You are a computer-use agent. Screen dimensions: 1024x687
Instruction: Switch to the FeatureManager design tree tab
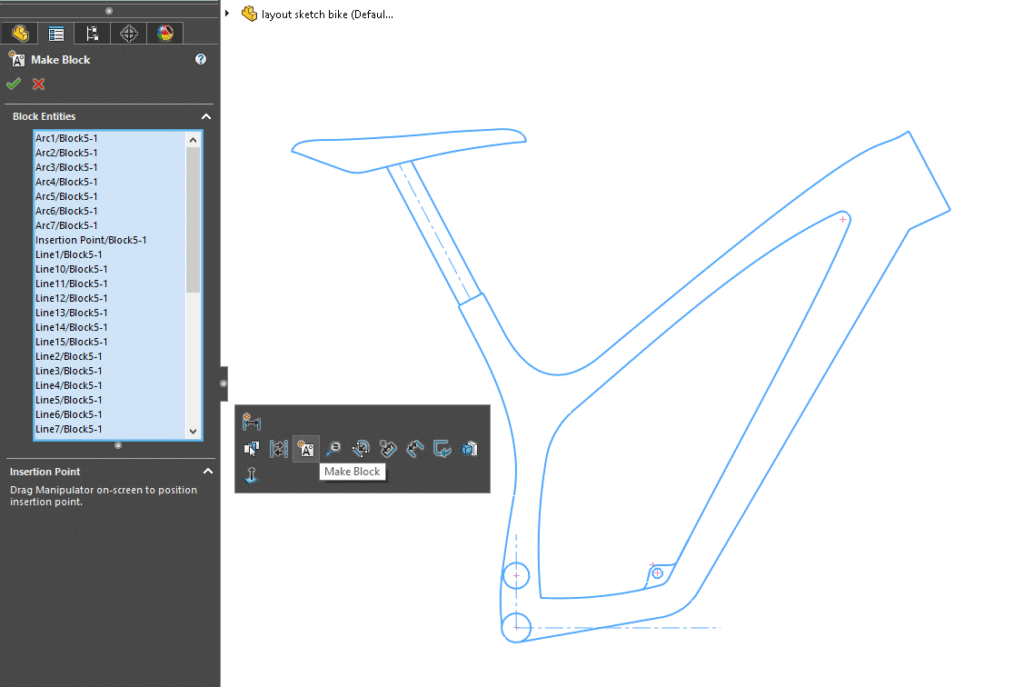pyautogui.click(x=20, y=33)
